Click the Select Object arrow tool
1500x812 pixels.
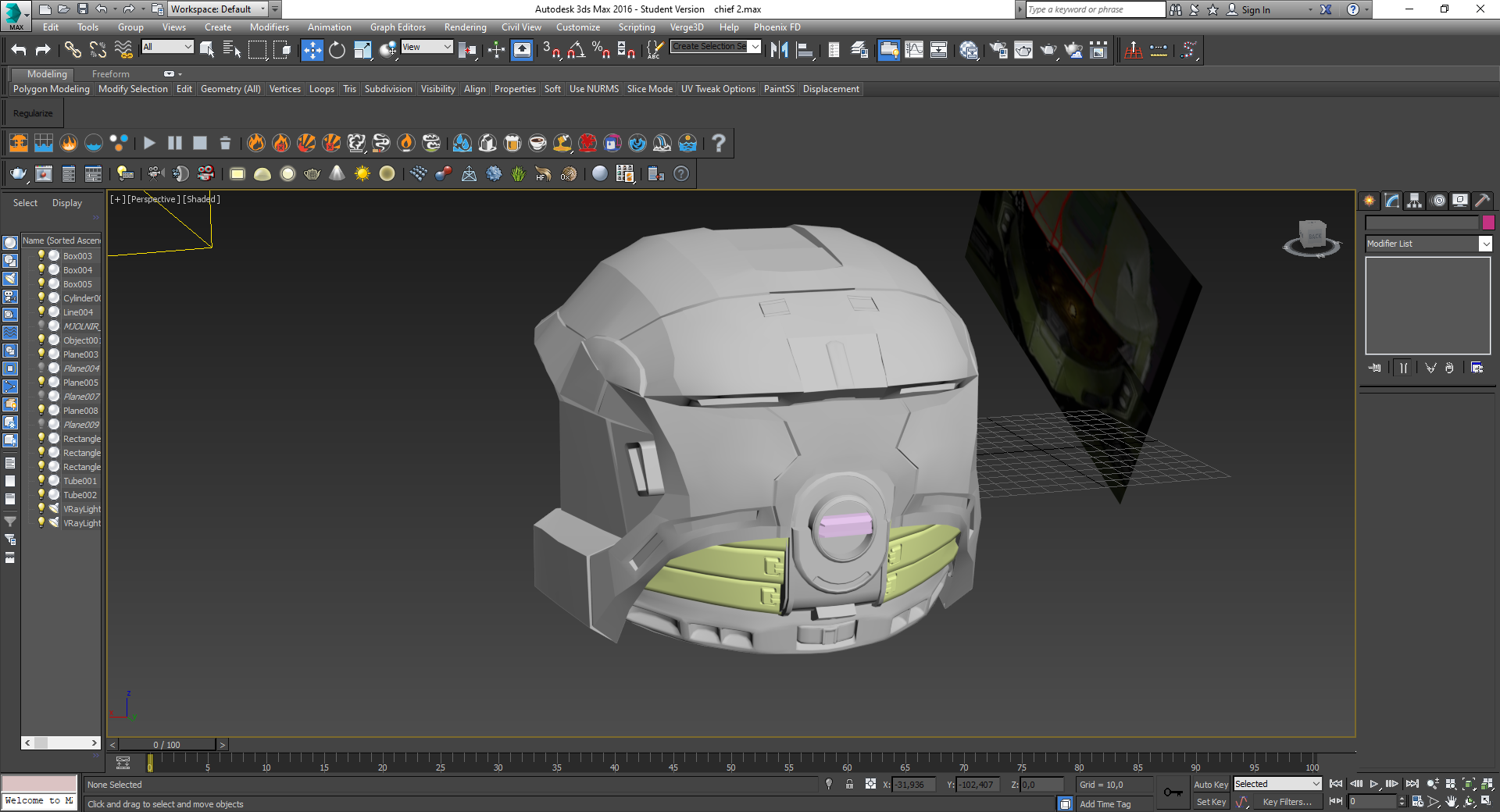[207, 50]
